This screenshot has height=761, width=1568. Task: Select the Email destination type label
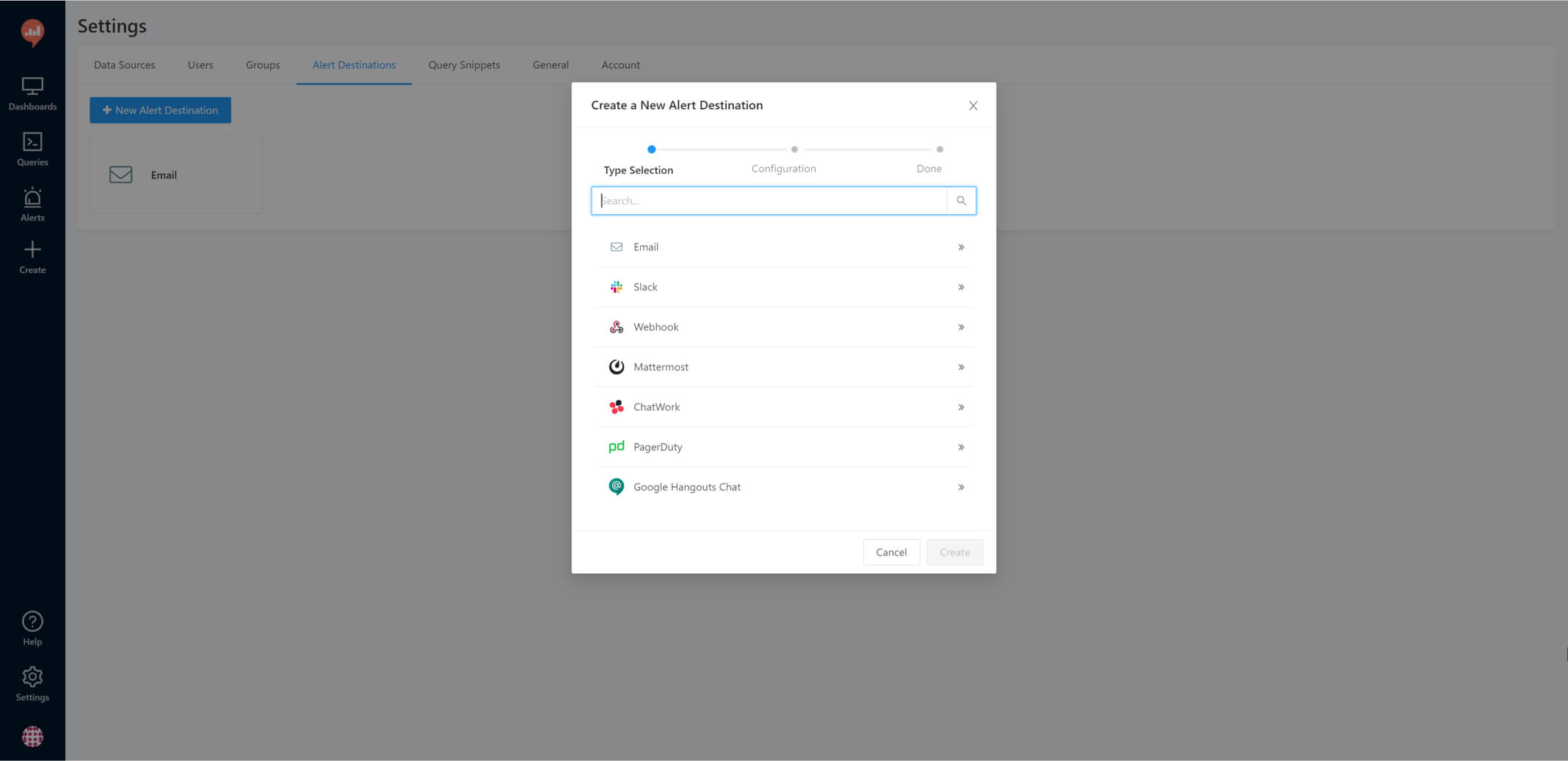click(x=646, y=247)
